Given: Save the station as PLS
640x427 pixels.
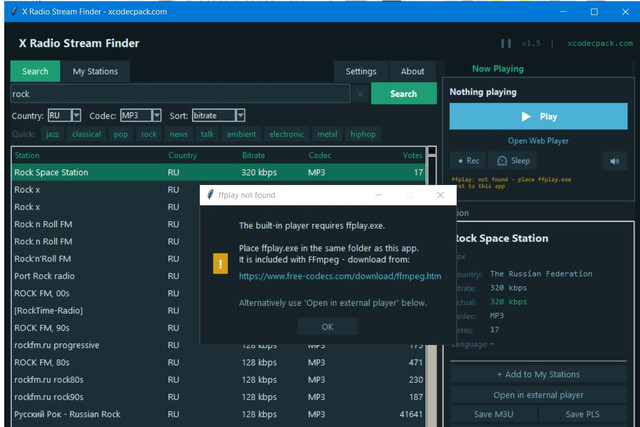Looking at the screenshot, I should (x=582, y=414).
